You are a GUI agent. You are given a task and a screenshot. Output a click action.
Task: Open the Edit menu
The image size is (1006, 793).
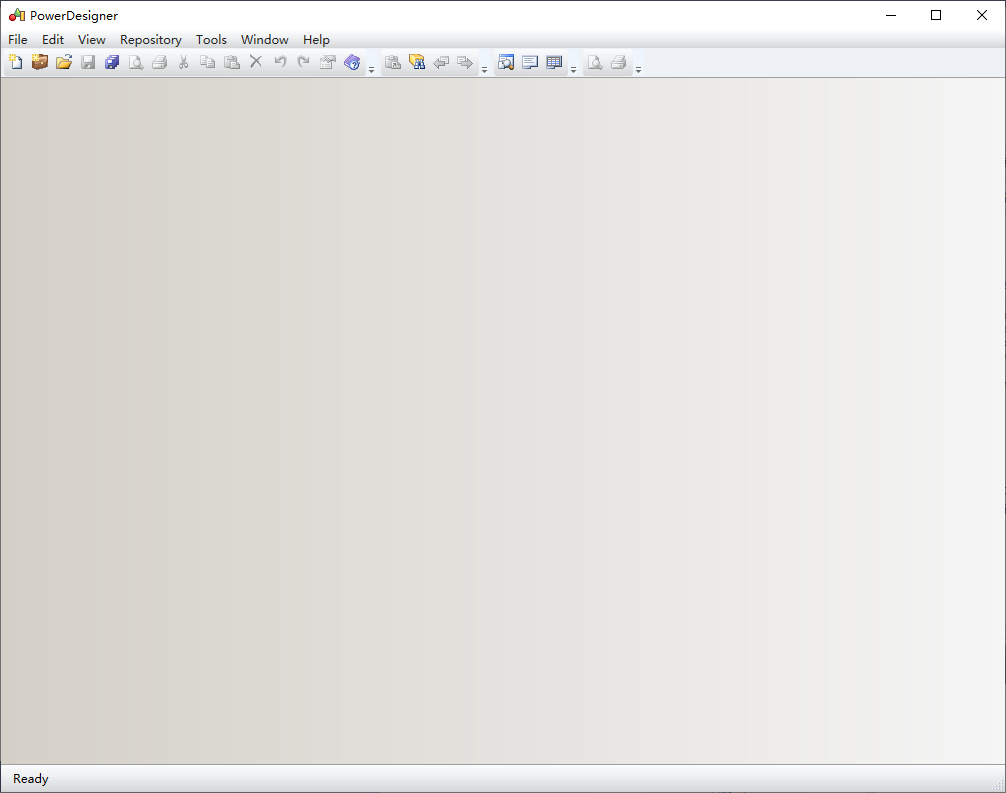[53, 40]
